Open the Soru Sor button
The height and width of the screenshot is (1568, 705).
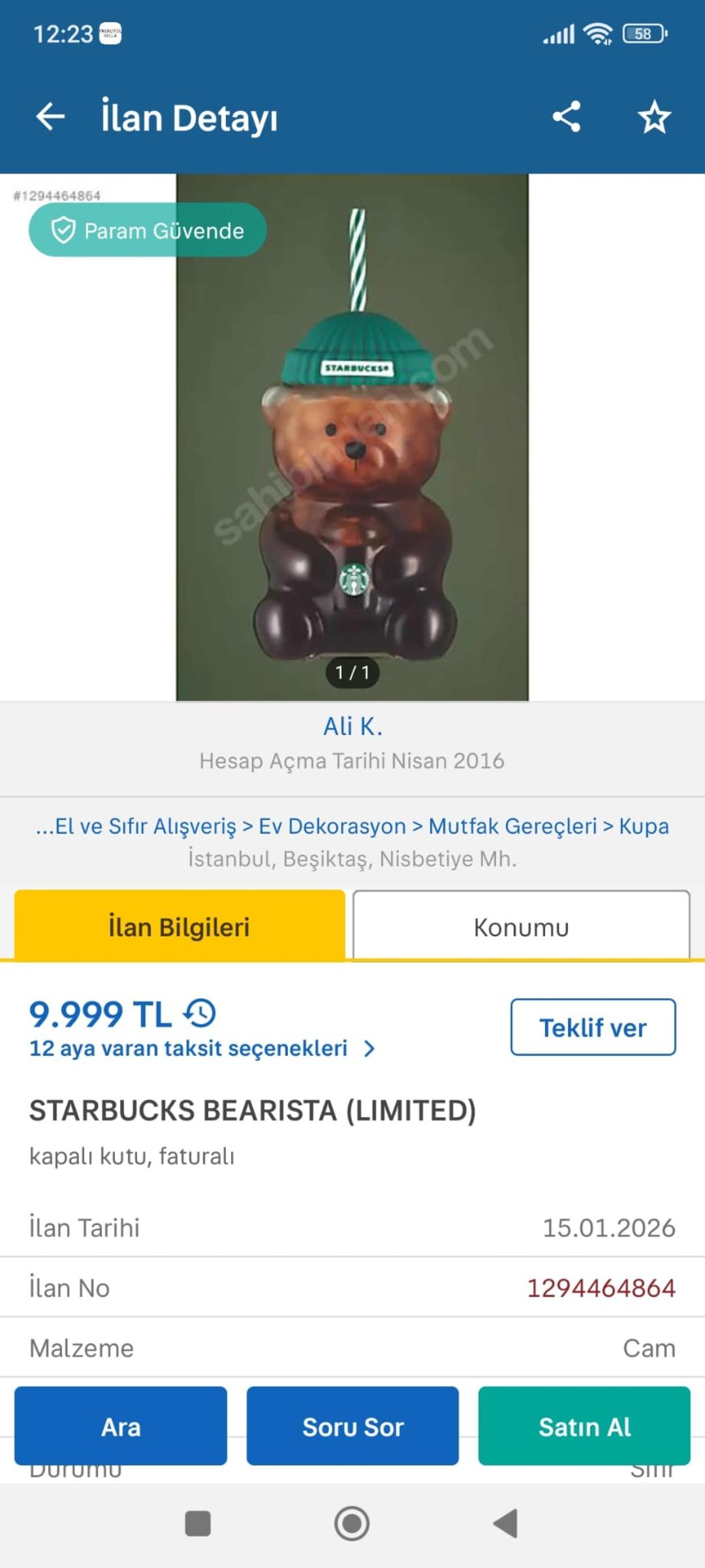click(x=352, y=1426)
